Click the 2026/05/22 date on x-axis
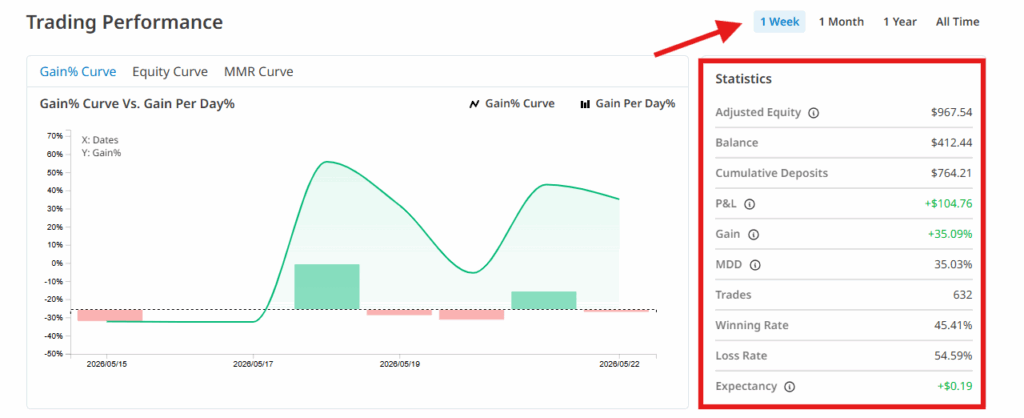 (x=619, y=364)
